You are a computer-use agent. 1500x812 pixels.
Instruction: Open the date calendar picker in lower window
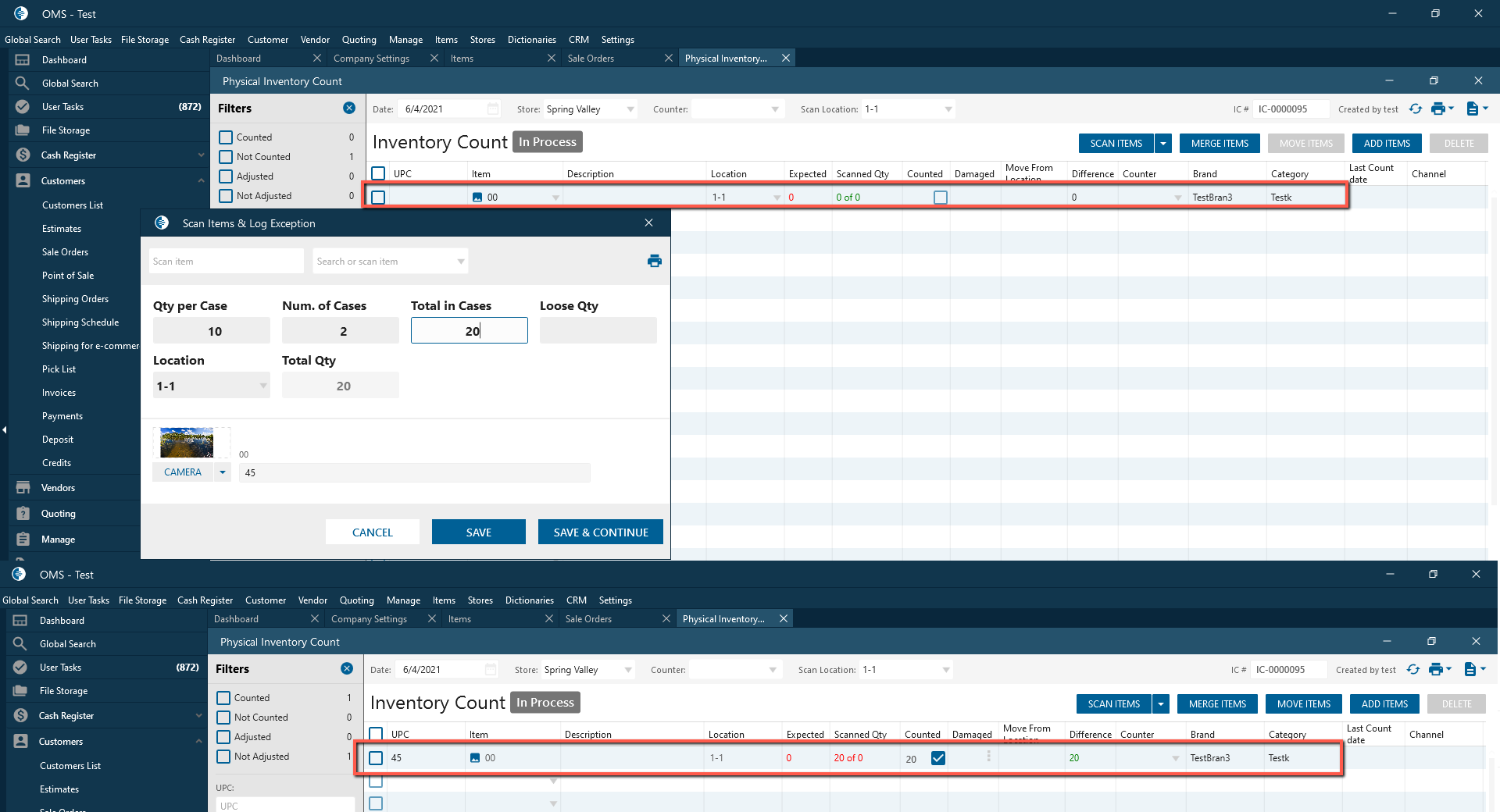tap(491, 670)
